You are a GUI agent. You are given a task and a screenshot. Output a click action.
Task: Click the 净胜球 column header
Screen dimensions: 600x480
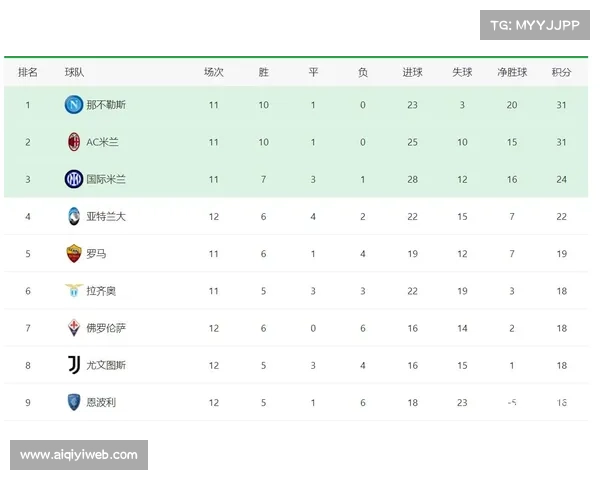point(512,73)
